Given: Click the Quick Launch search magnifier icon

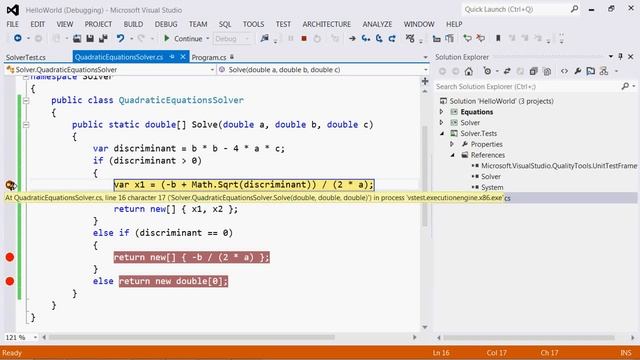Looking at the screenshot, I should (574, 9).
